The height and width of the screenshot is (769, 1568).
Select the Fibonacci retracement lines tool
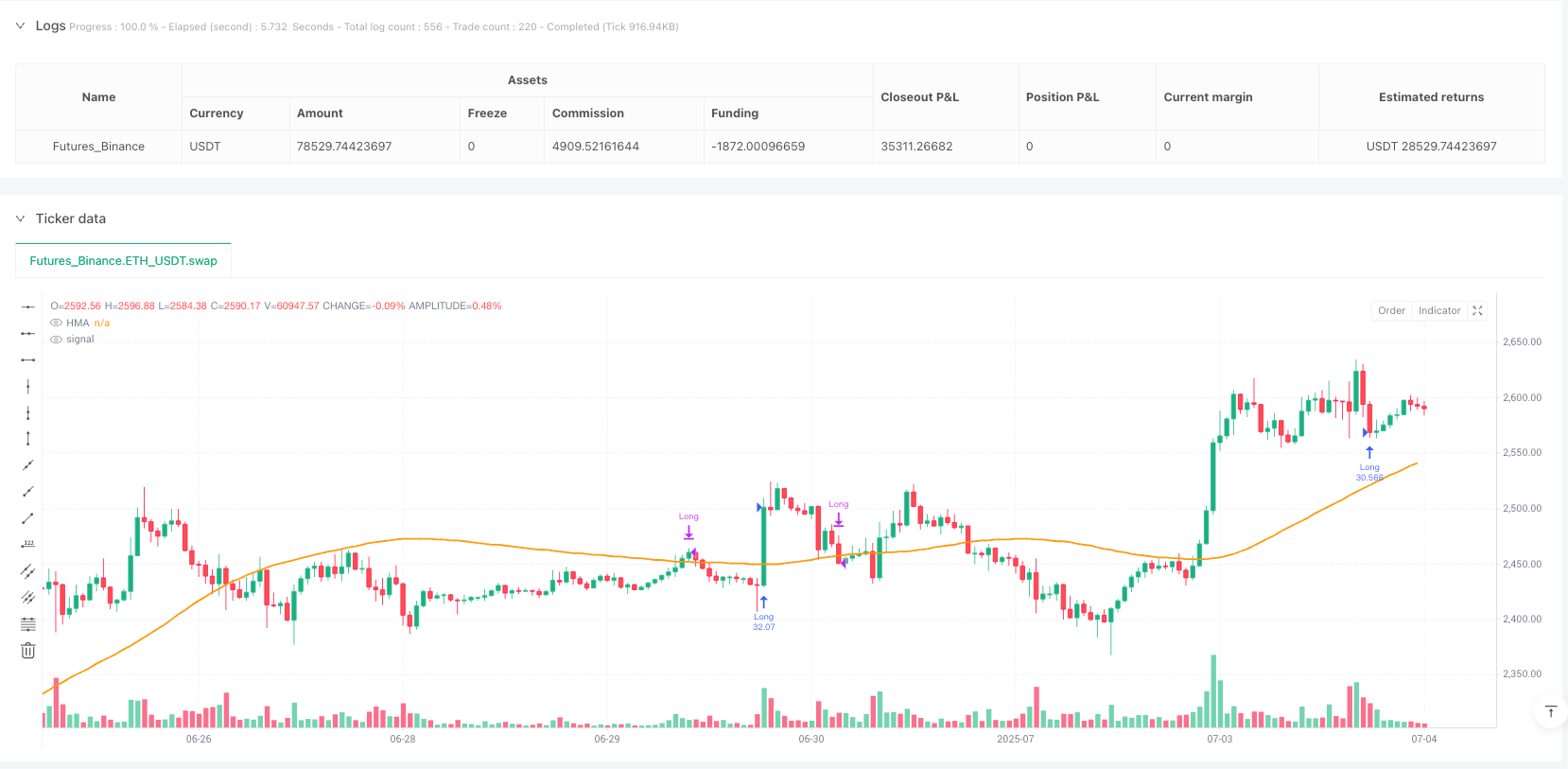[x=28, y=623]
